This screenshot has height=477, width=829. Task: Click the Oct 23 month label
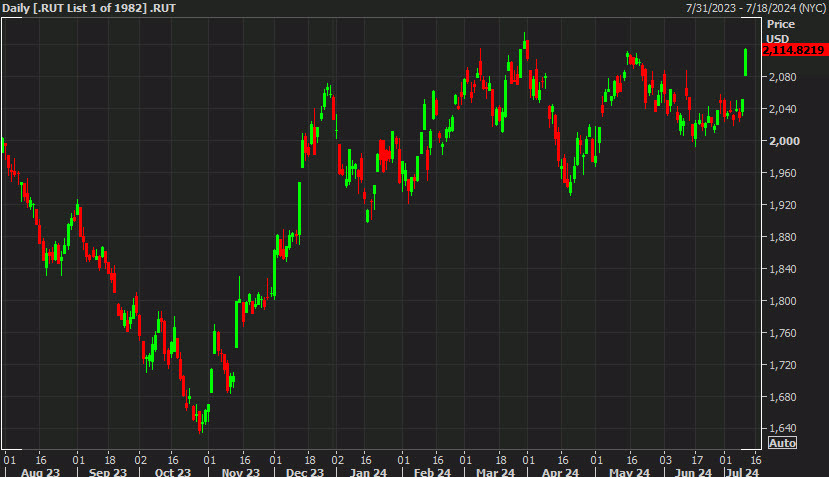point(173,472)
